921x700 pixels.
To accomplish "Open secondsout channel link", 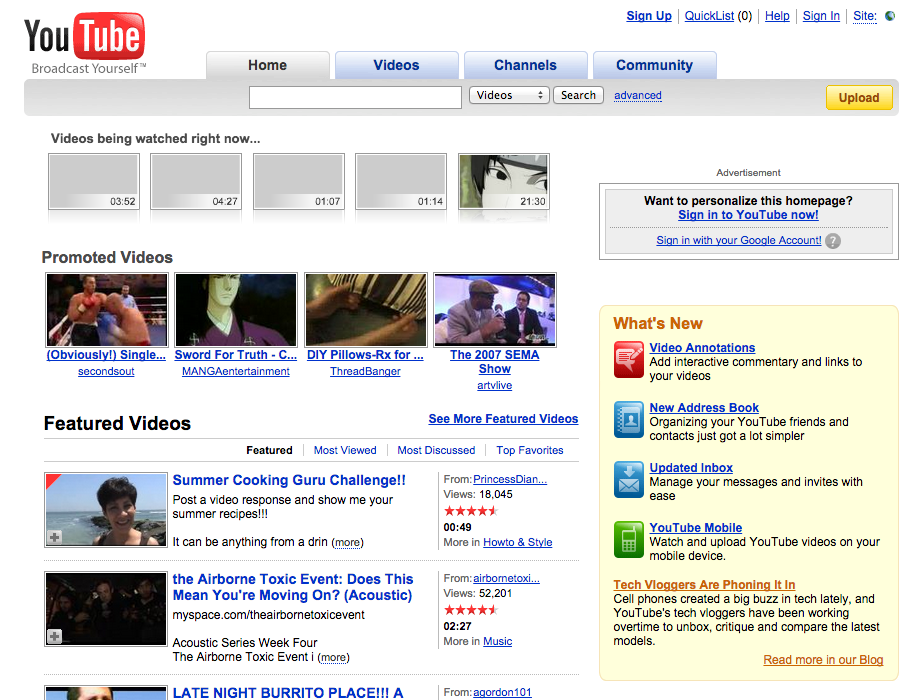I will click(106, 371).
